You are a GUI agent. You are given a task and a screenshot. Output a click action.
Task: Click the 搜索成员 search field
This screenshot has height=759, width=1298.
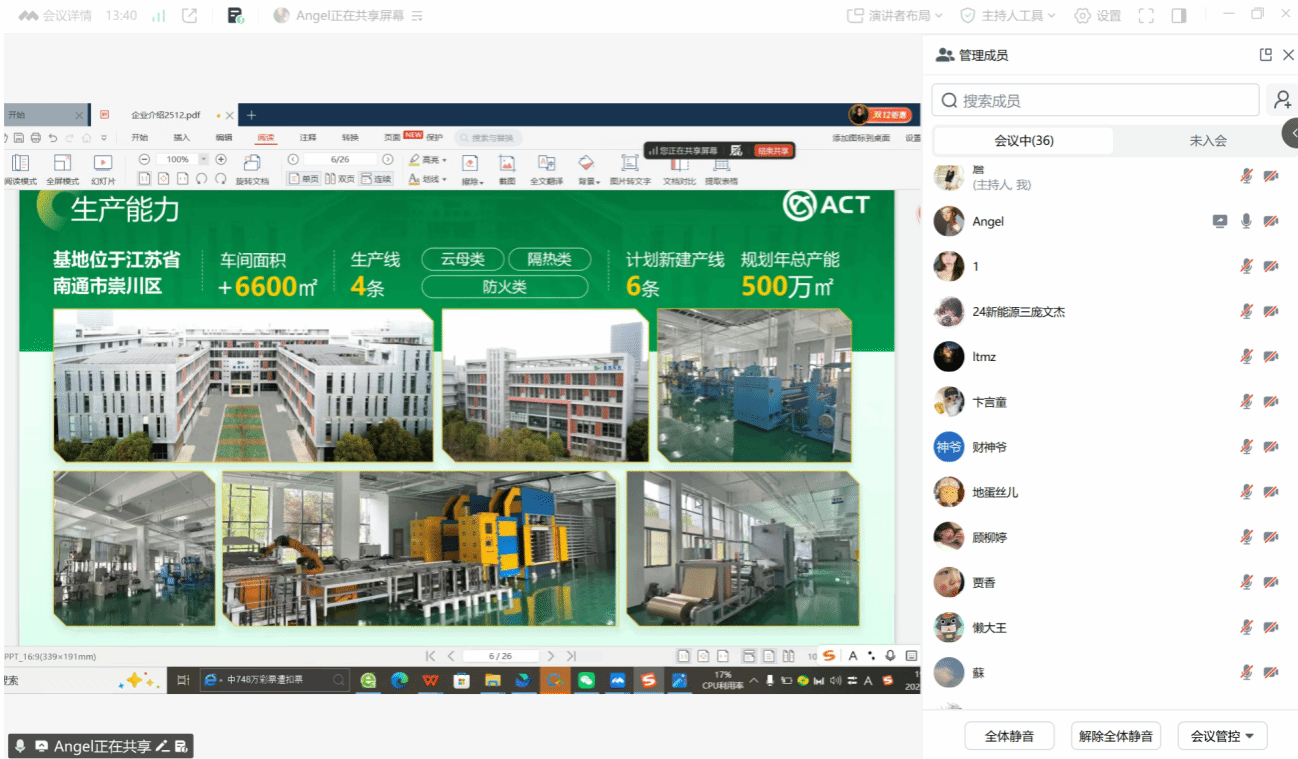coord(1095,101)
